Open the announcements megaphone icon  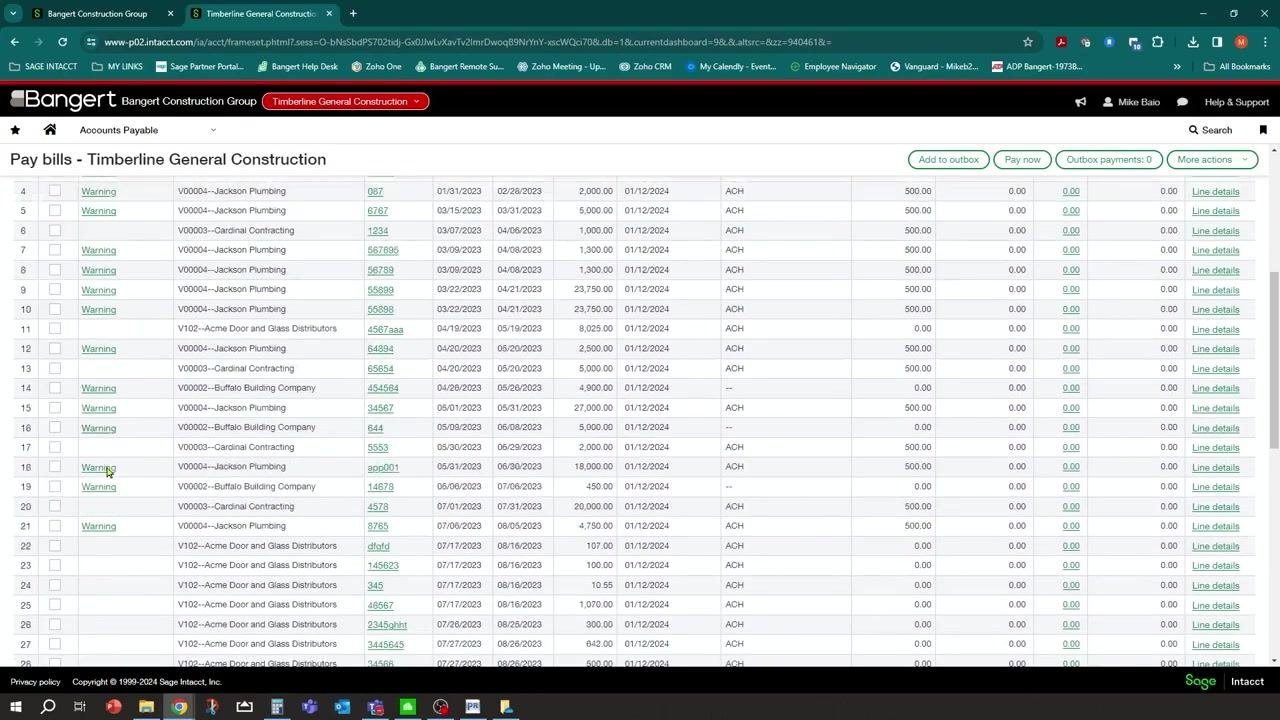click(1080, 102)
